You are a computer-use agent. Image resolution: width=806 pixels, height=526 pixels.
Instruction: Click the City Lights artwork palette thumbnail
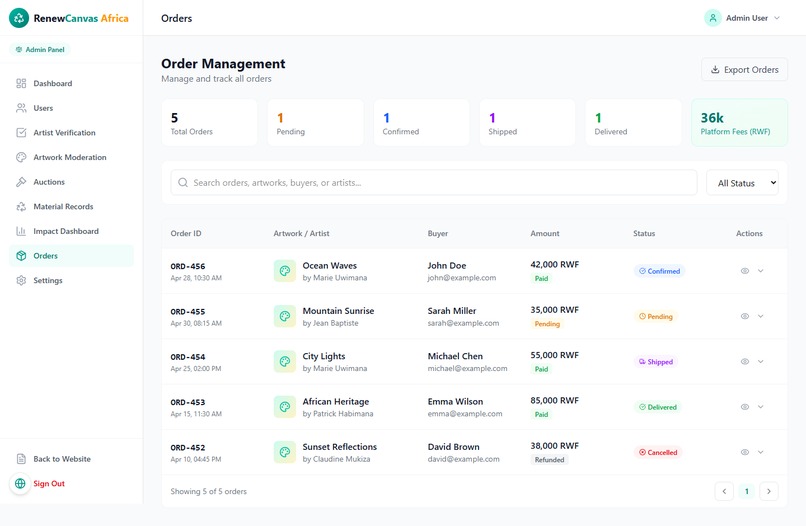(x=285, y=361)
